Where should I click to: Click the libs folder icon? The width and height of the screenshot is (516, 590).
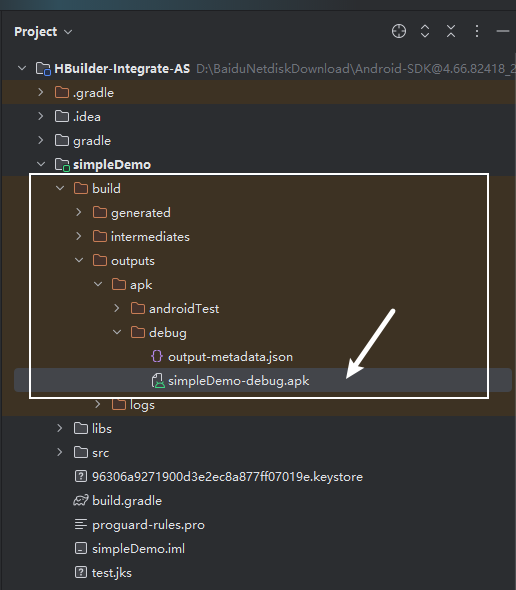(x=81, y=428)
